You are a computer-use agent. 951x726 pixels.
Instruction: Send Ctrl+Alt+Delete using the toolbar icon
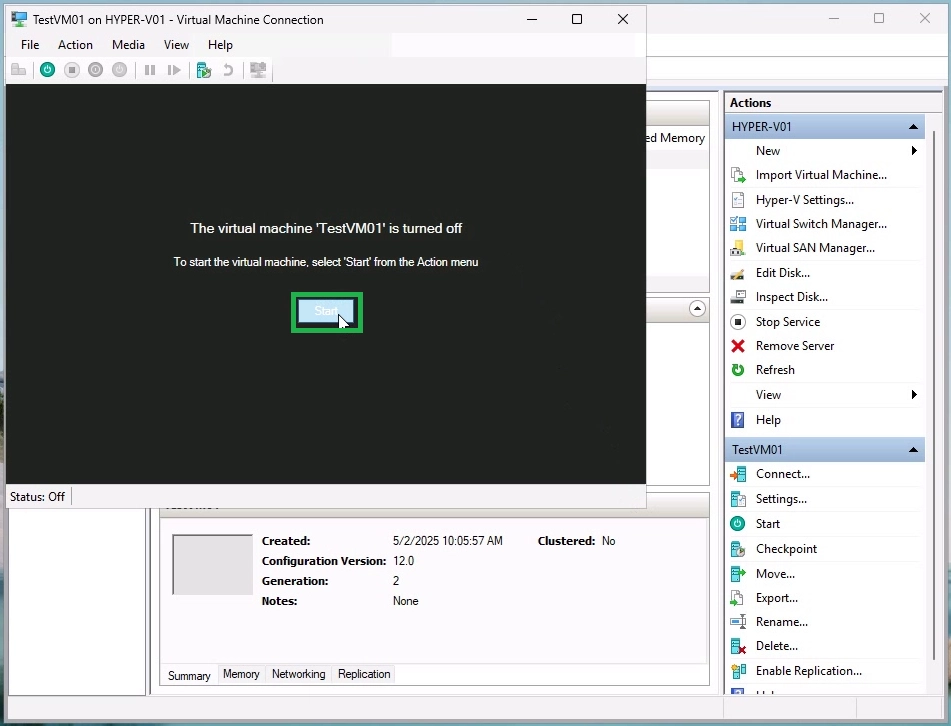[19, 70]
